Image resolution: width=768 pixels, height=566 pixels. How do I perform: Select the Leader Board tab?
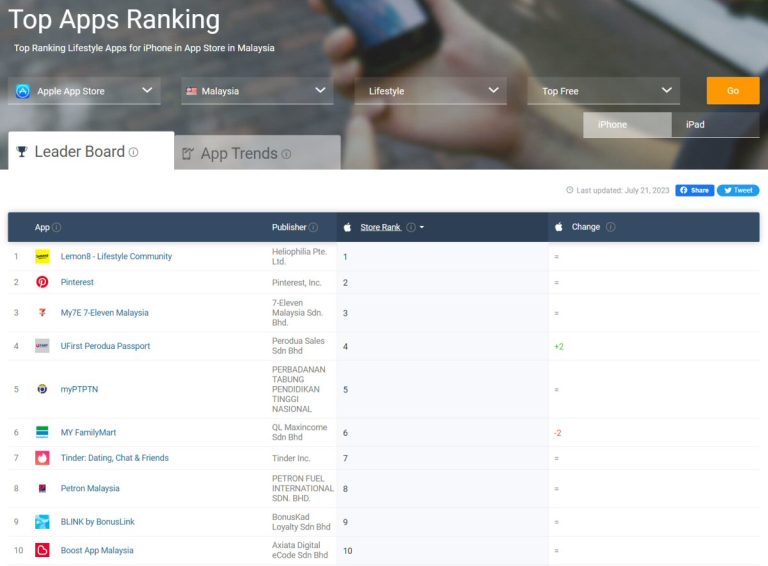point(79,152)
